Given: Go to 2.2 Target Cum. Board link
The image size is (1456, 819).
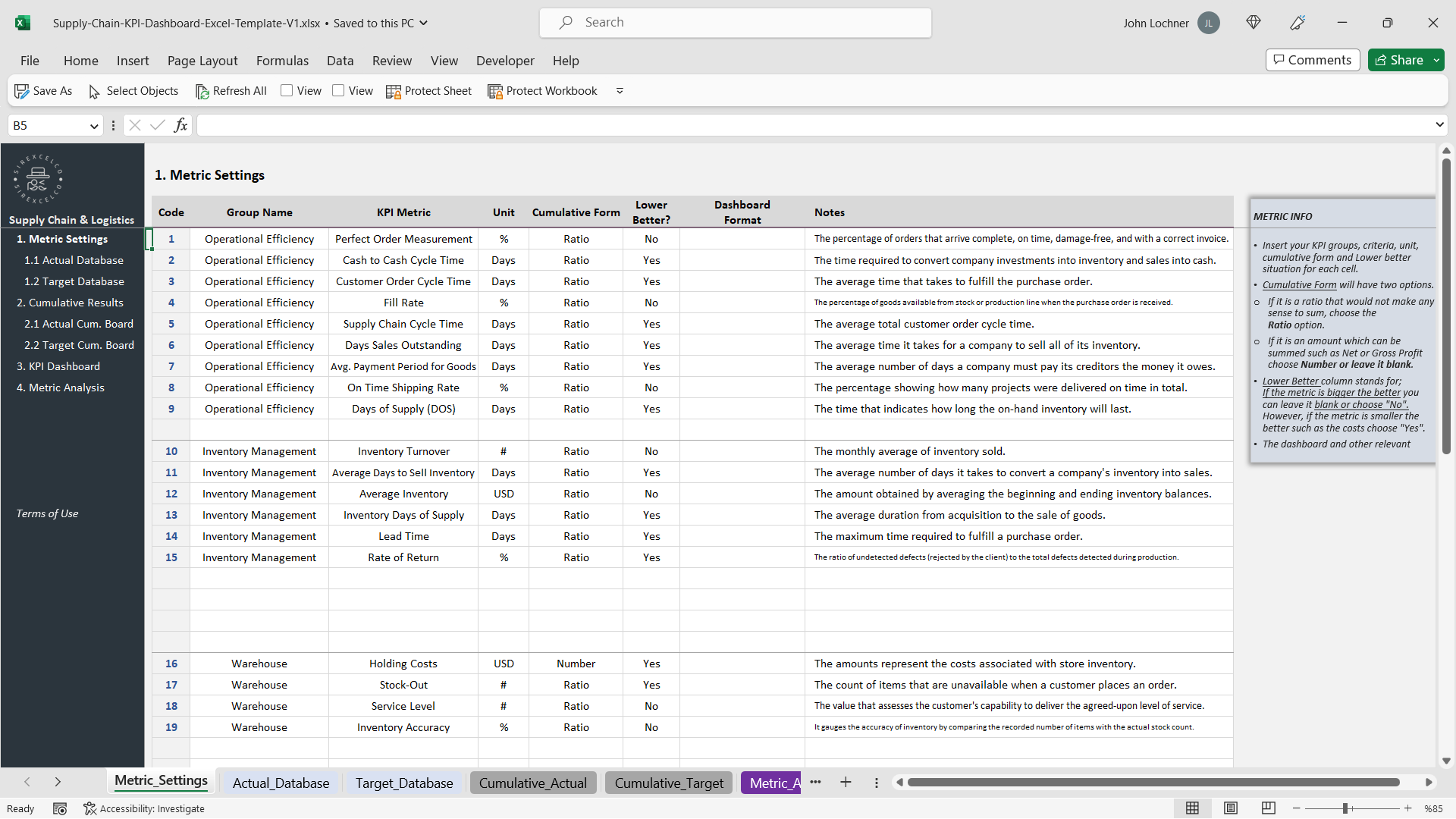Looking at the screenshot, I should point(79,345).
